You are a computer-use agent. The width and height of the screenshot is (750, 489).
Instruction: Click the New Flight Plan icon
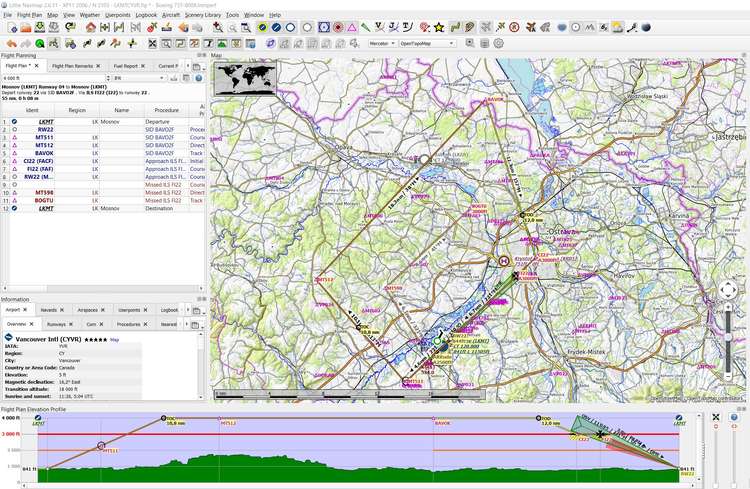pyautogui.click(x=10, y=28)
